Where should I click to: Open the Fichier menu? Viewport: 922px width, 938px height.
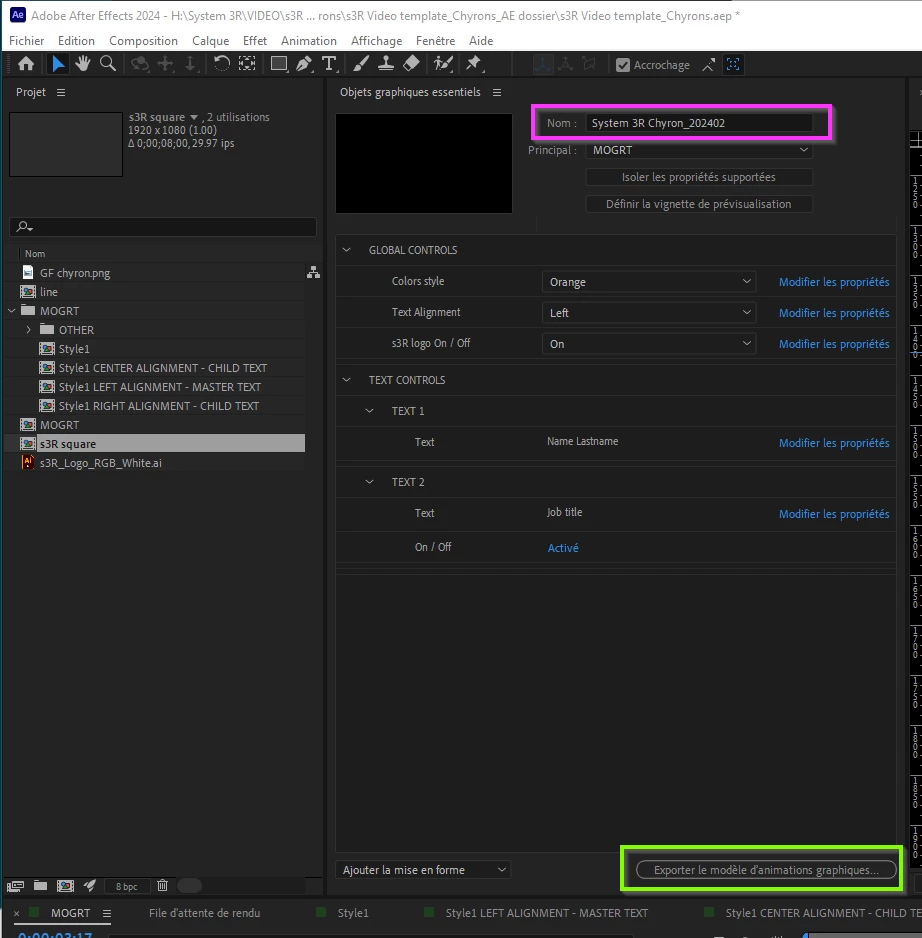(x=26, y=41)
